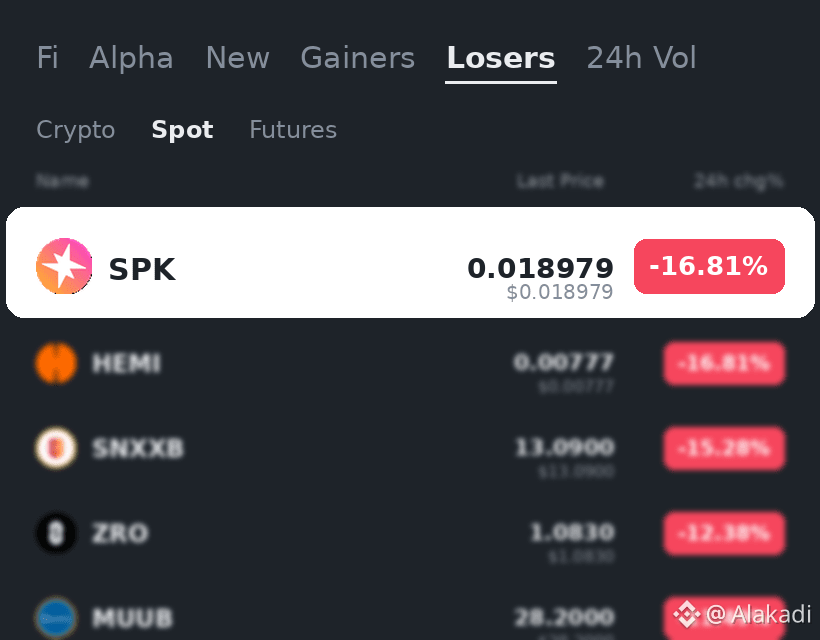820x640 pixels.
Task: Click the Binance logo watermark icon
Action: tap(687, 614)
